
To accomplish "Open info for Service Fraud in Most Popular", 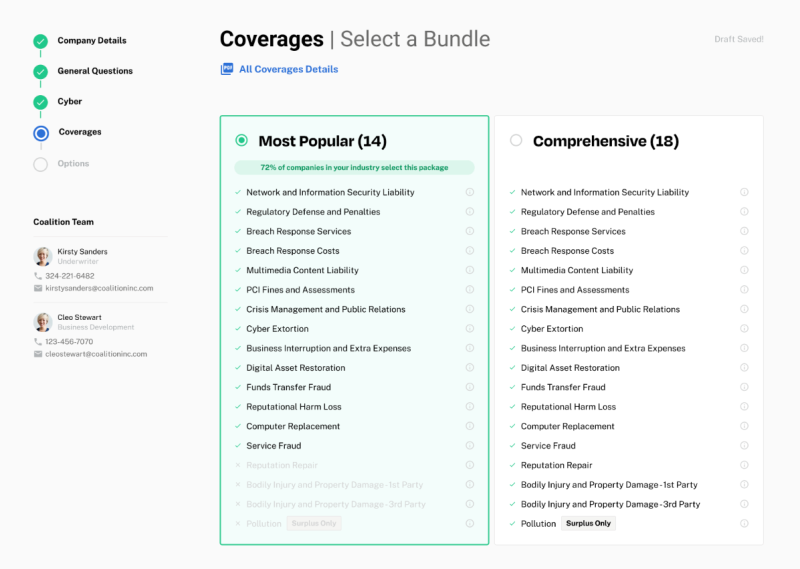I will click(470, 446).
